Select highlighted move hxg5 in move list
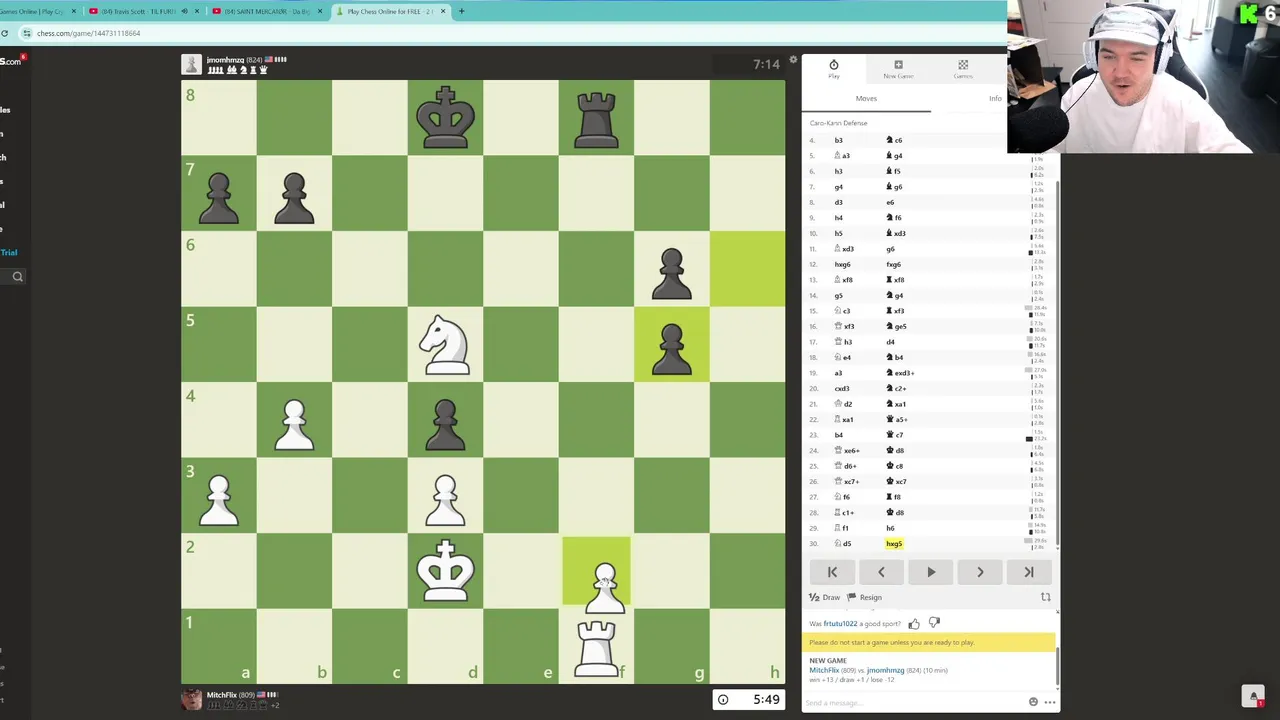This screenshot has height=720, width=1280. pyautogui.click(x=894, y=544)
